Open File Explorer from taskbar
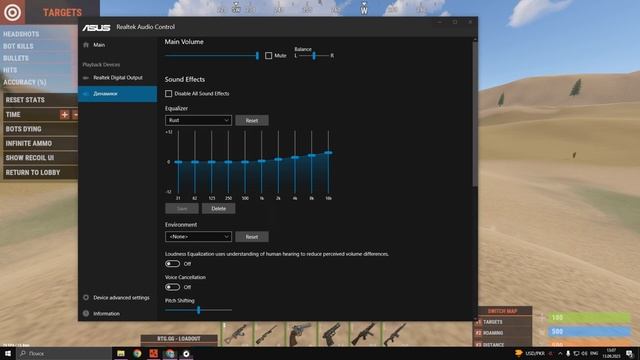The width and height of the screenshot is (640, 360). [121, 353]
